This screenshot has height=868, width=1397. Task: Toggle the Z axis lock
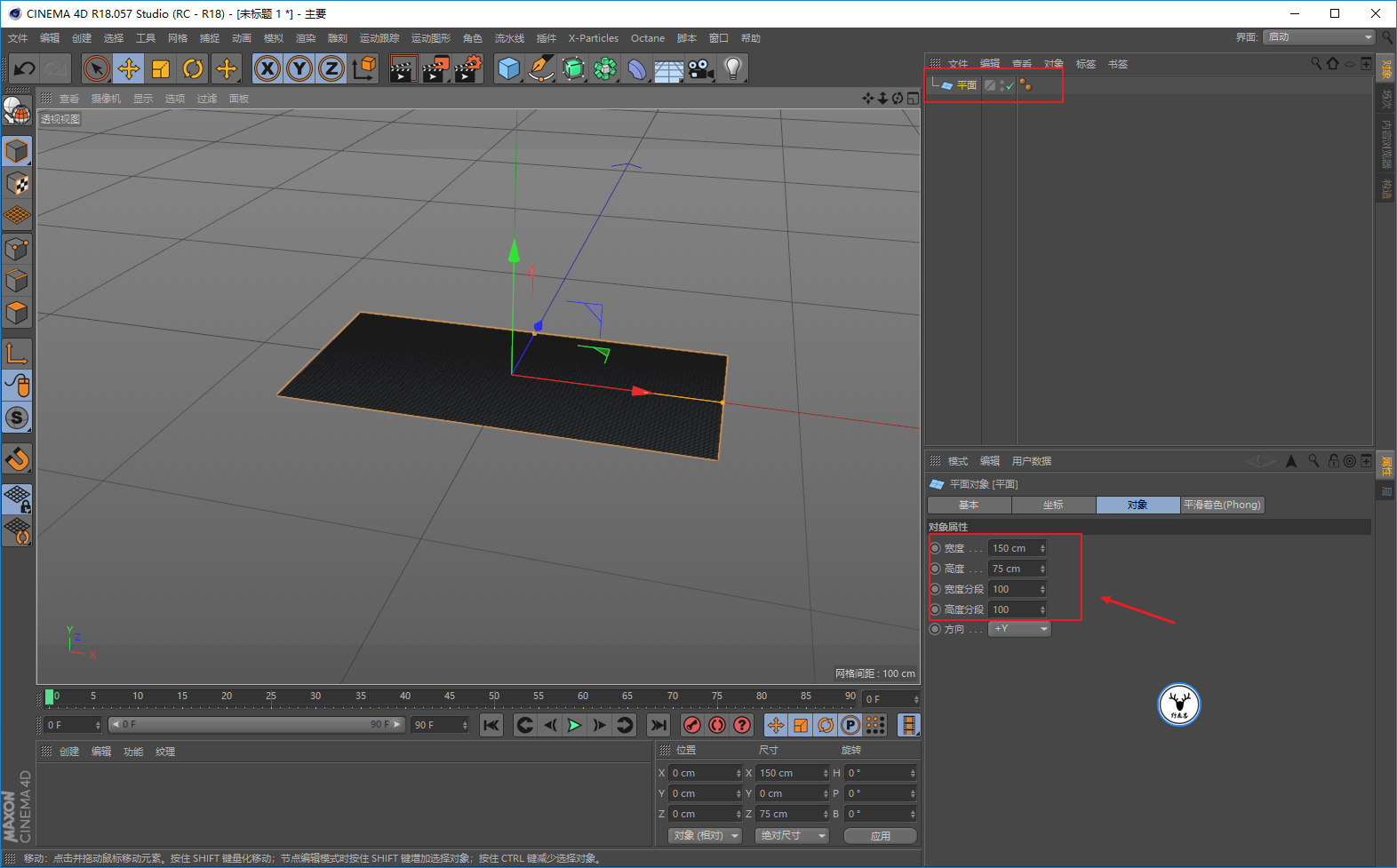[x=331, y=68]
